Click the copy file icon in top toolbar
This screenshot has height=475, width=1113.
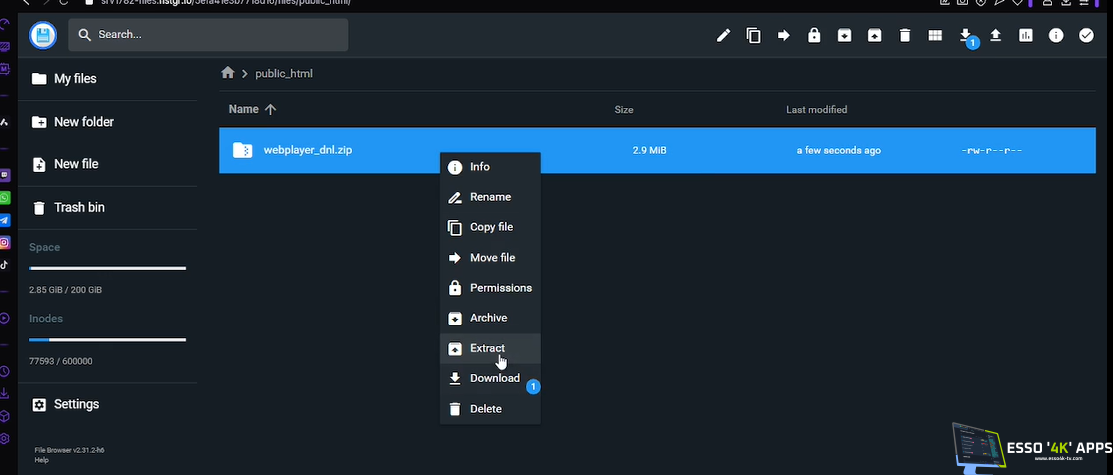coord(754,36)
